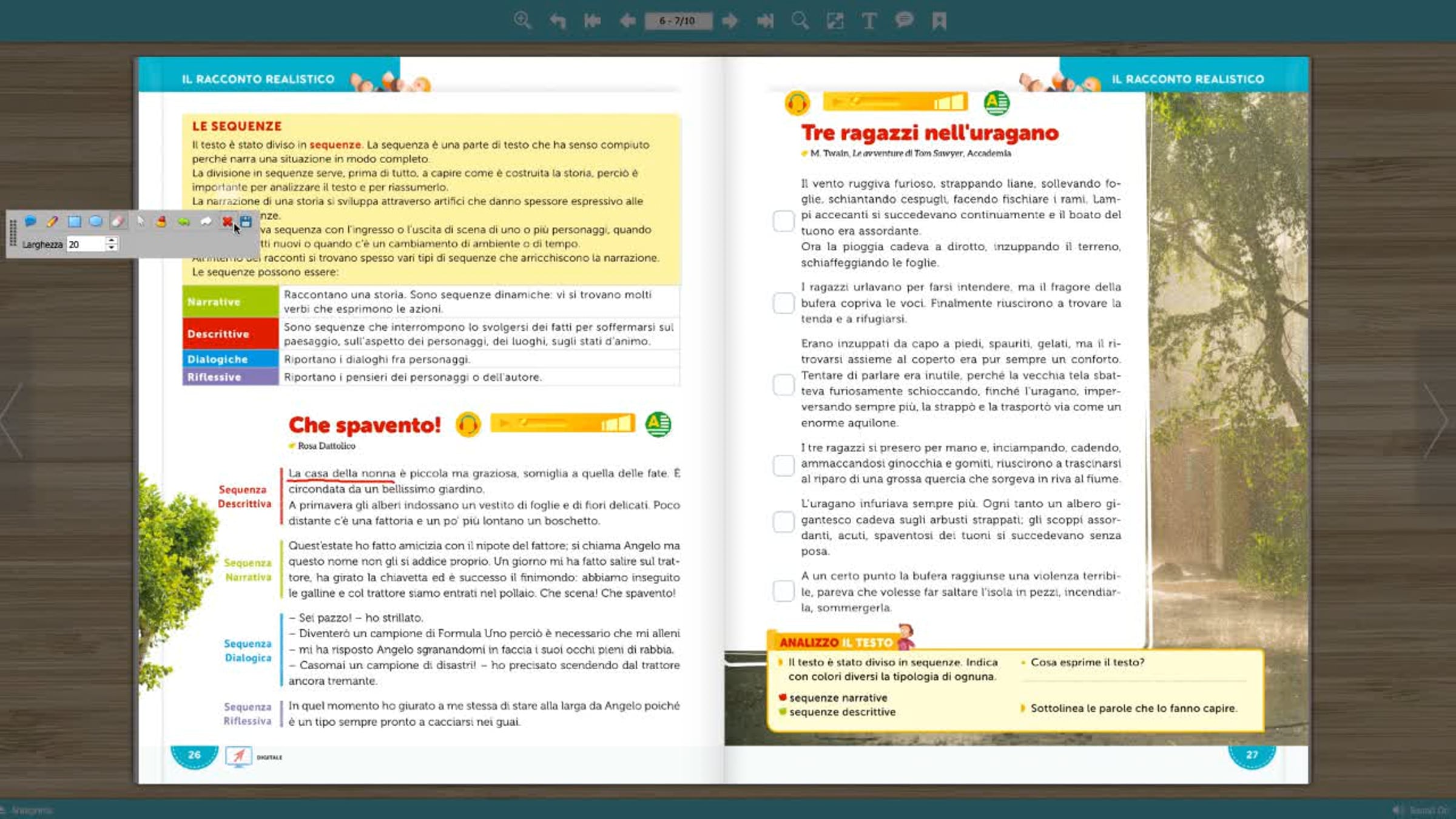Open the bookmark tool in top toolbar
The height and width of the screenshot is (819, 1456).
click(x=939, y=21)
